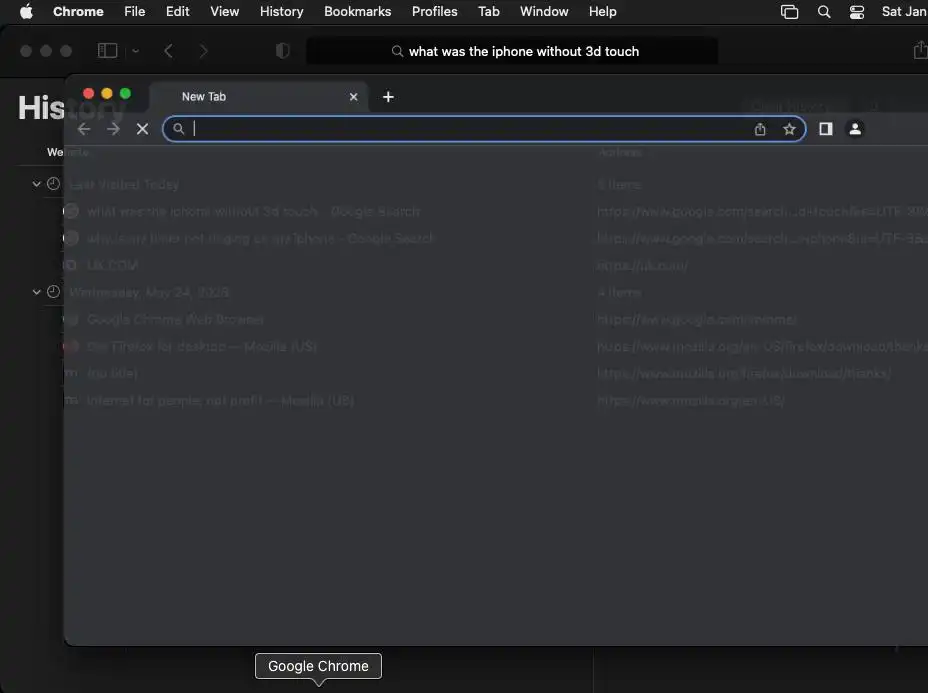Click Chrome's back arrow button
The image size is (928, 693).
(83, 129)
